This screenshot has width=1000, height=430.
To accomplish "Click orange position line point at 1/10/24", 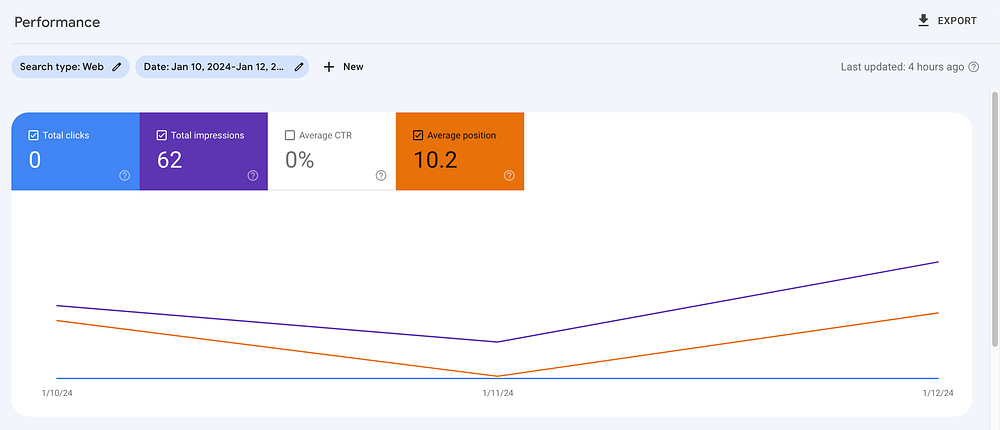I will coord(57,320).
